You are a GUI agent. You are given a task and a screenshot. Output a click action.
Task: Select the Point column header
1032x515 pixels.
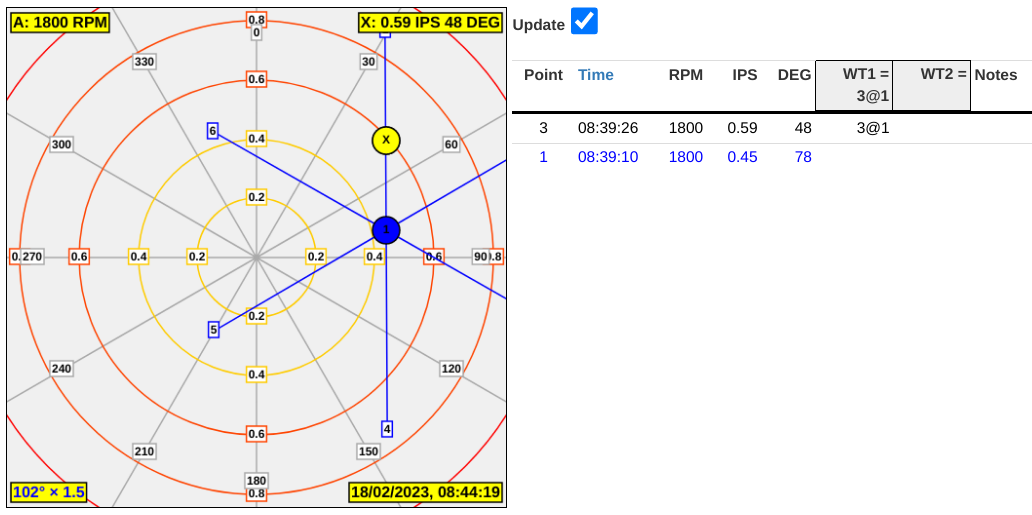(x=543, y=75)
